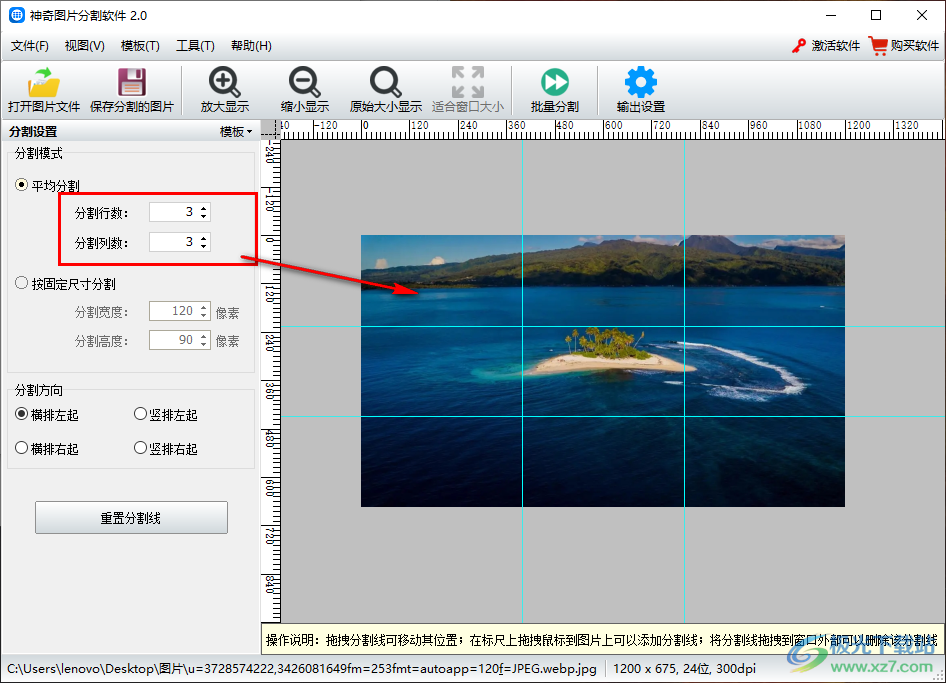This screenshot has height=683, width=946.
Task: Open 输出设置 gear icon
Action: click(x=641, y=82)
